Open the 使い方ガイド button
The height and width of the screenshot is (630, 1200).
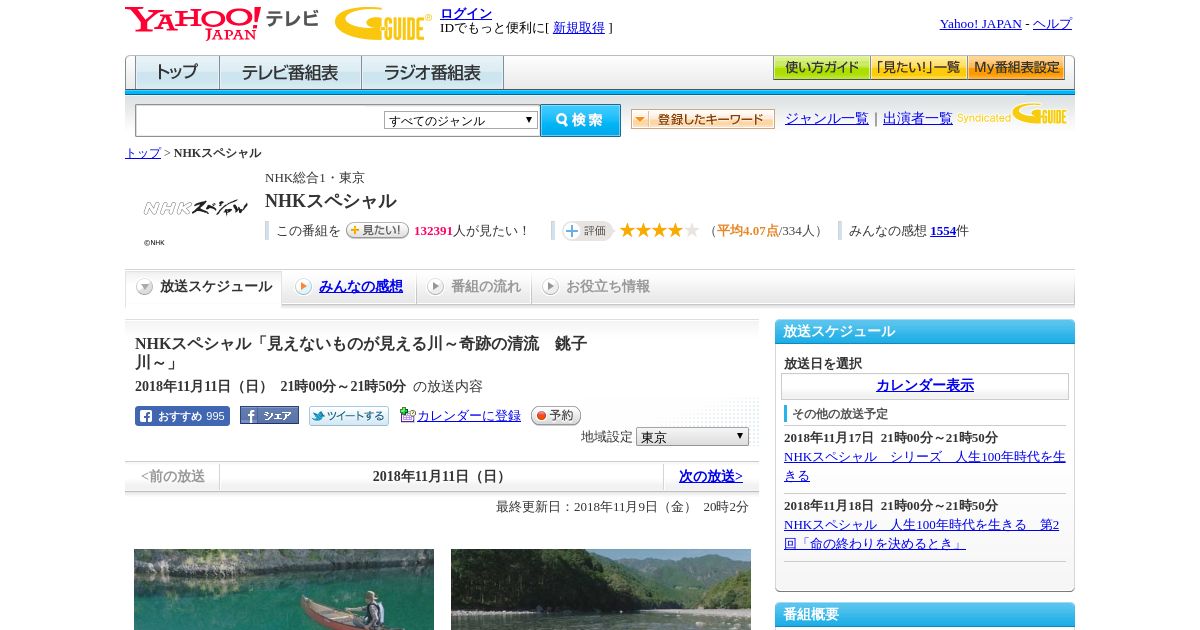pyautogui.click(x=821, y=68)
